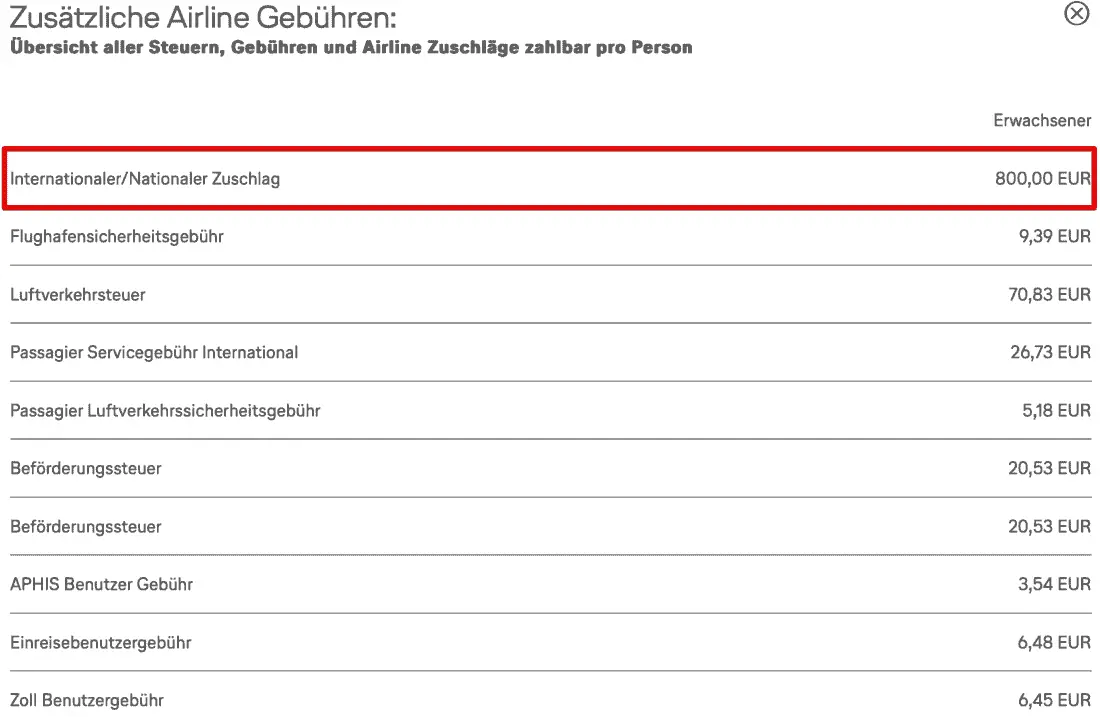Click the Zoll Benutzergebühr label
This screenshot has height=717, width=1100.
tap(87, 700)
